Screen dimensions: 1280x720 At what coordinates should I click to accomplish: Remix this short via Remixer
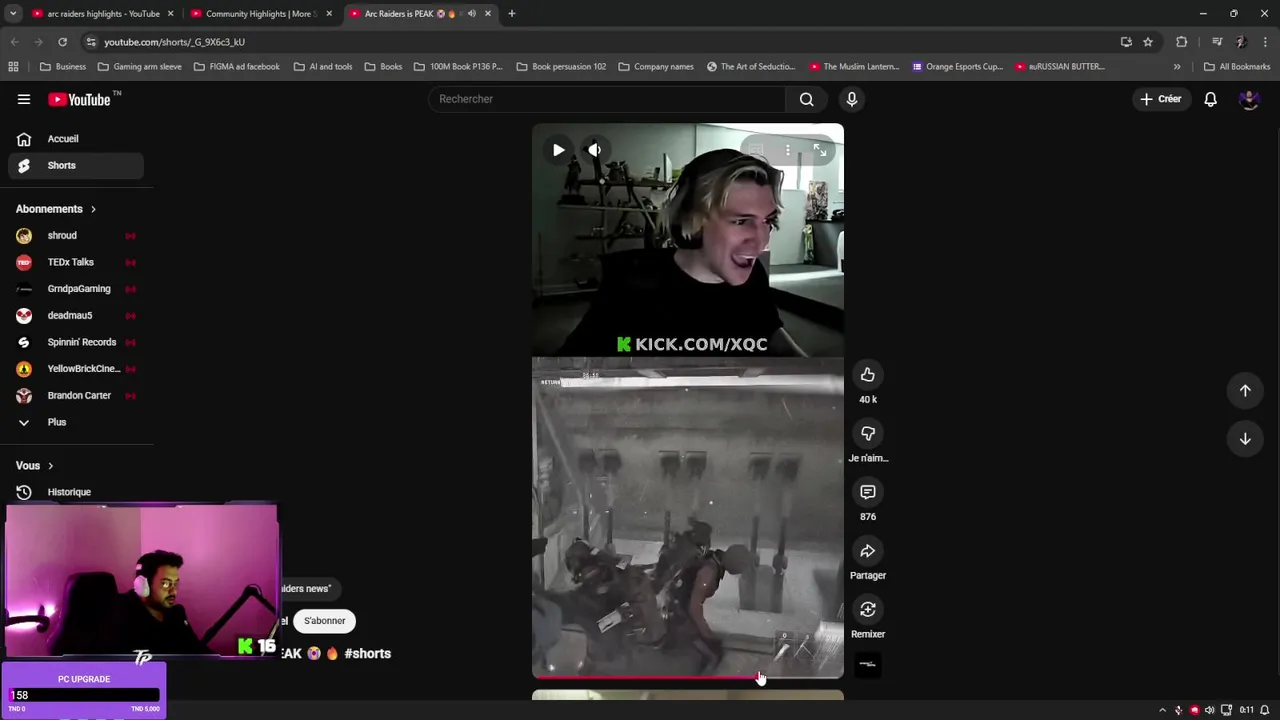point(868,609)
